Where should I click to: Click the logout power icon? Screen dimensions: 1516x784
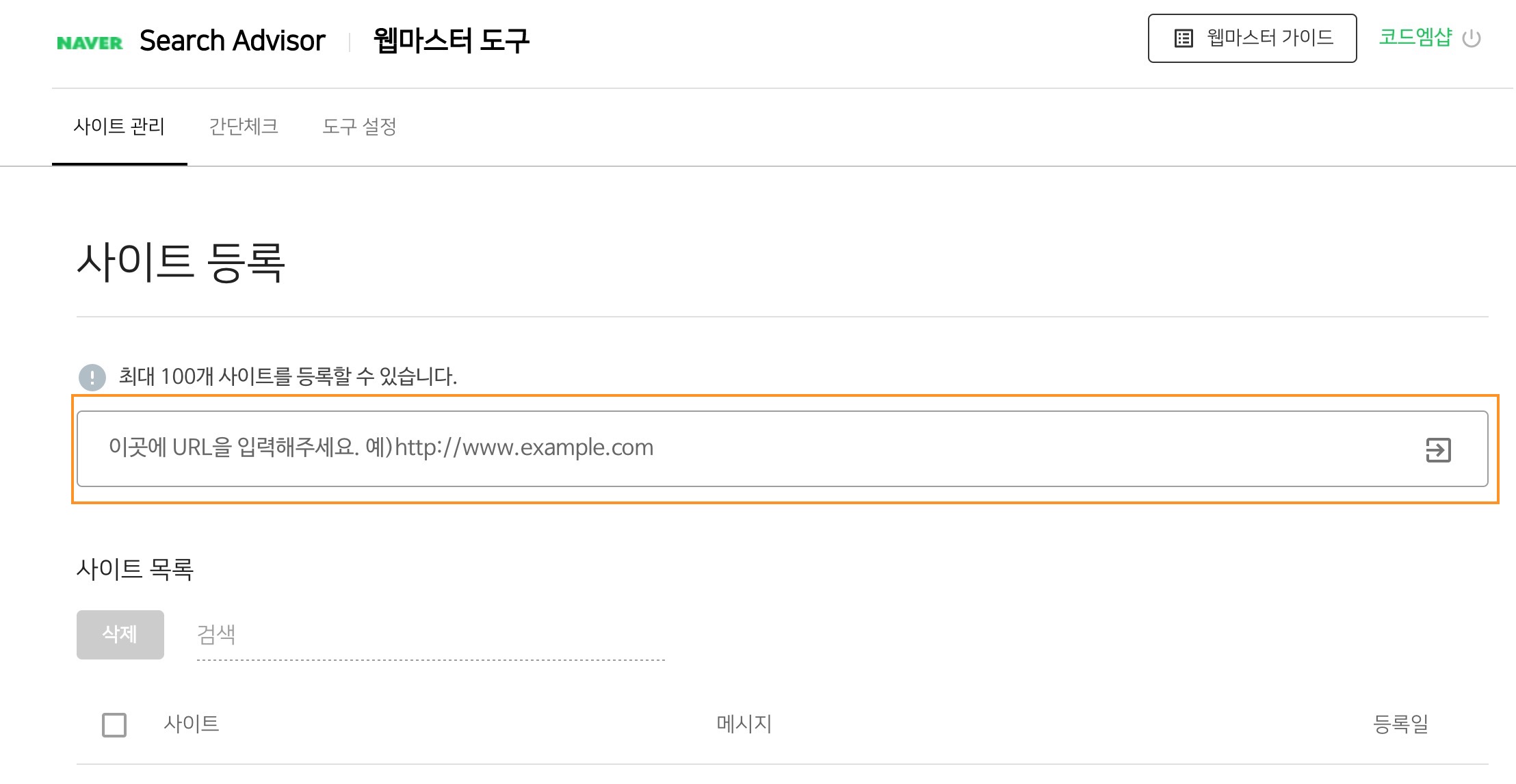point(1471,39)
